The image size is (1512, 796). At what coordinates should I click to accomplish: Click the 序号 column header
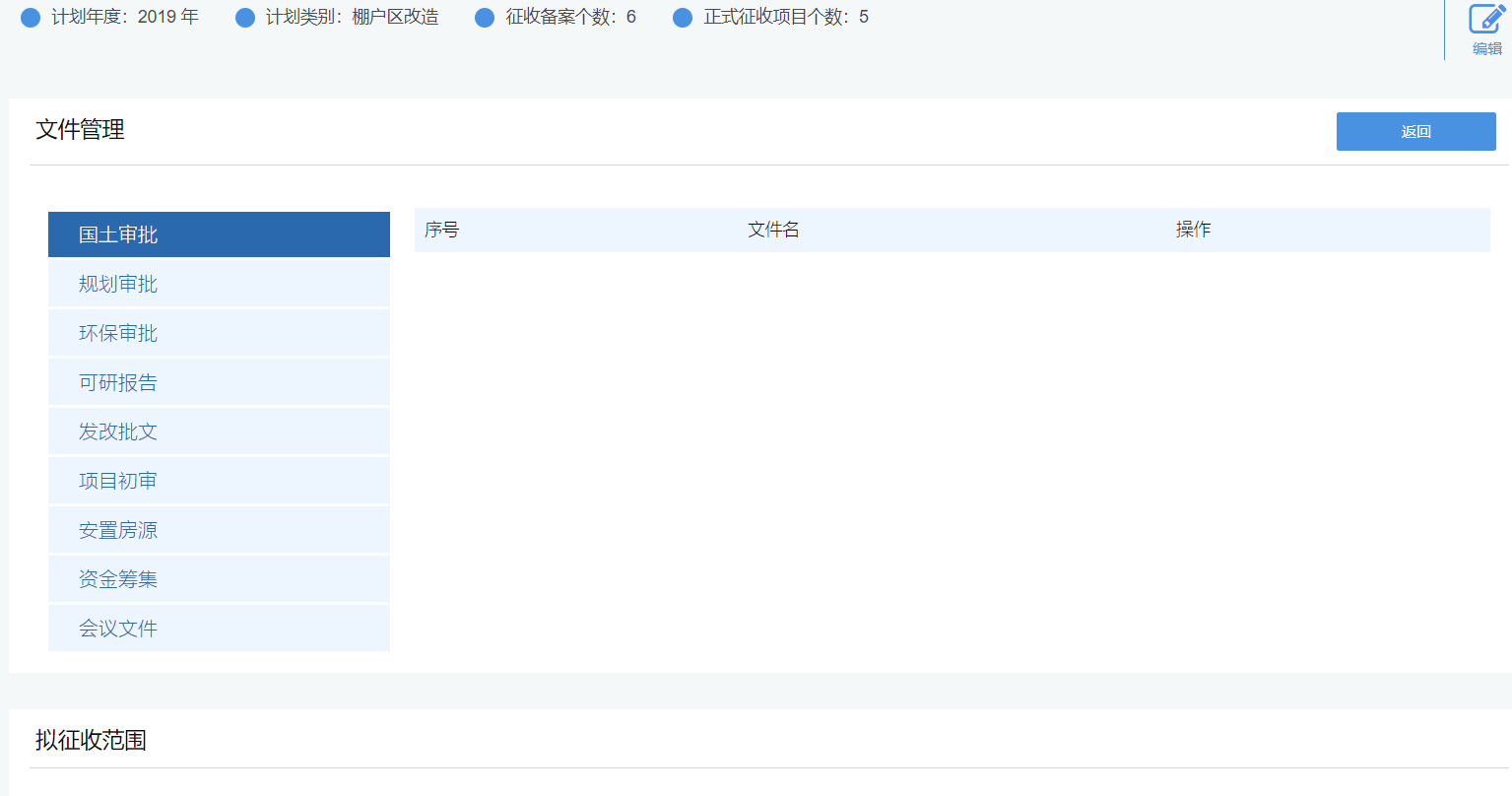441,230
